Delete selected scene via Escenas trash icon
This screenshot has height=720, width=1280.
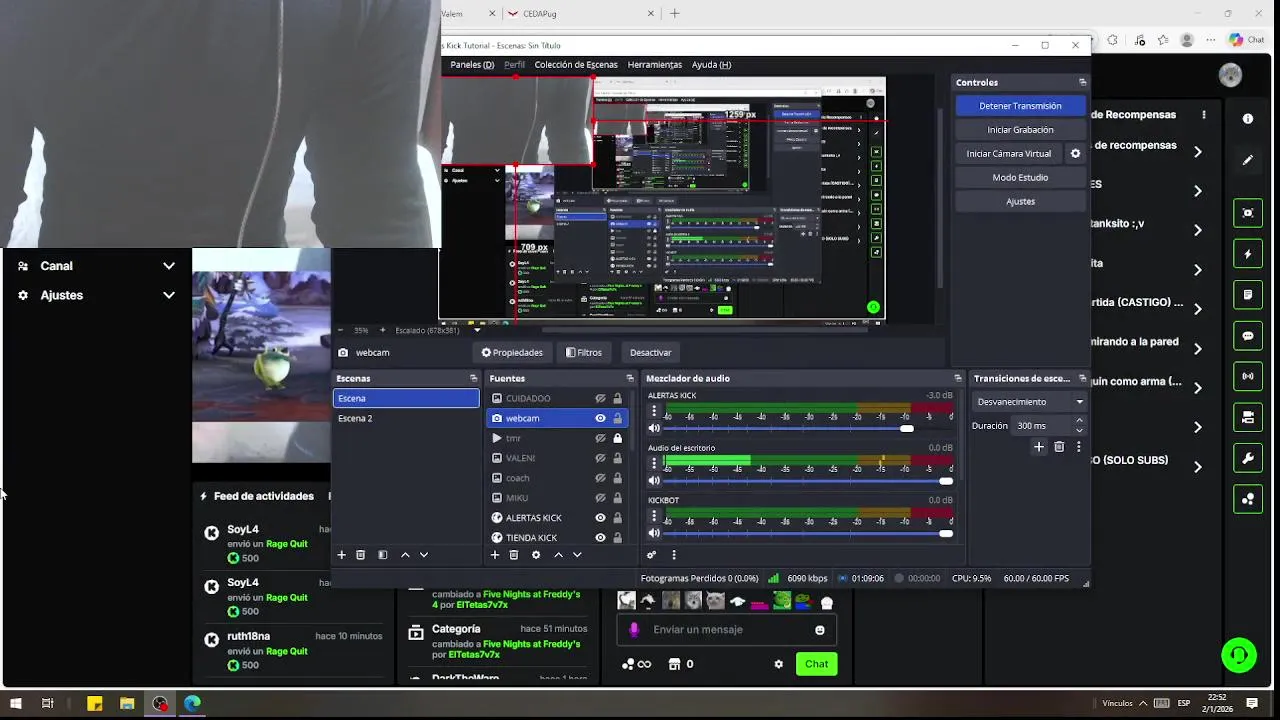[360, 555]
